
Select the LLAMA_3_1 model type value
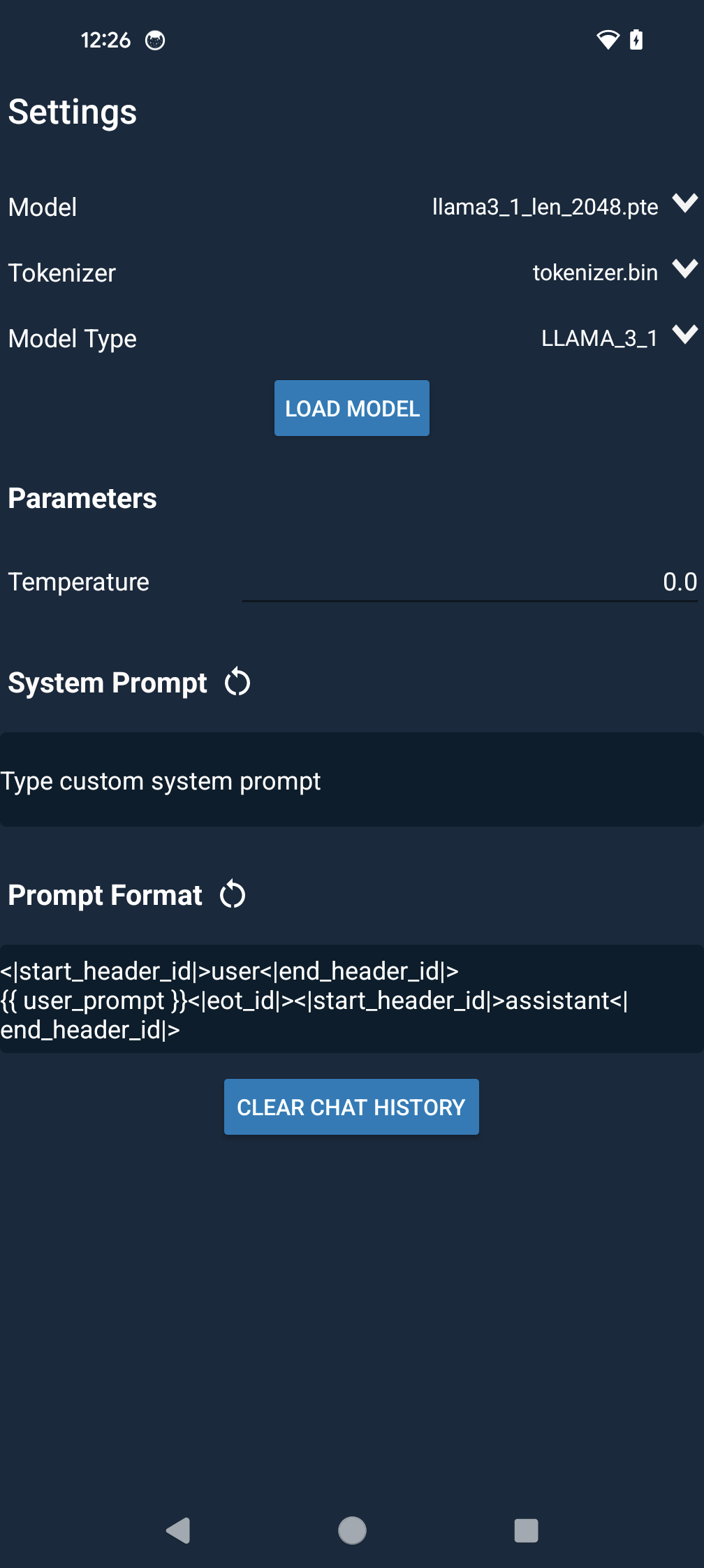pyautogui.click(x=599, y=338)
